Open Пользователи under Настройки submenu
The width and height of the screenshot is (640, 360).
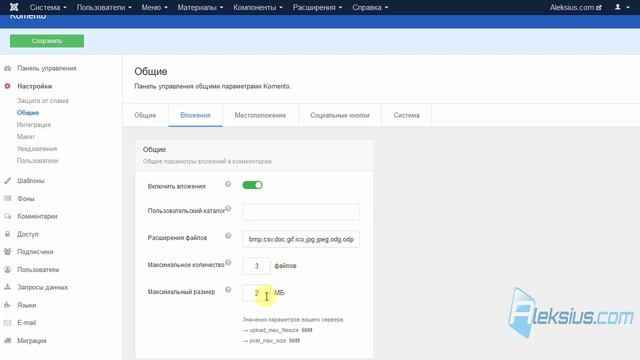(38, 160)
